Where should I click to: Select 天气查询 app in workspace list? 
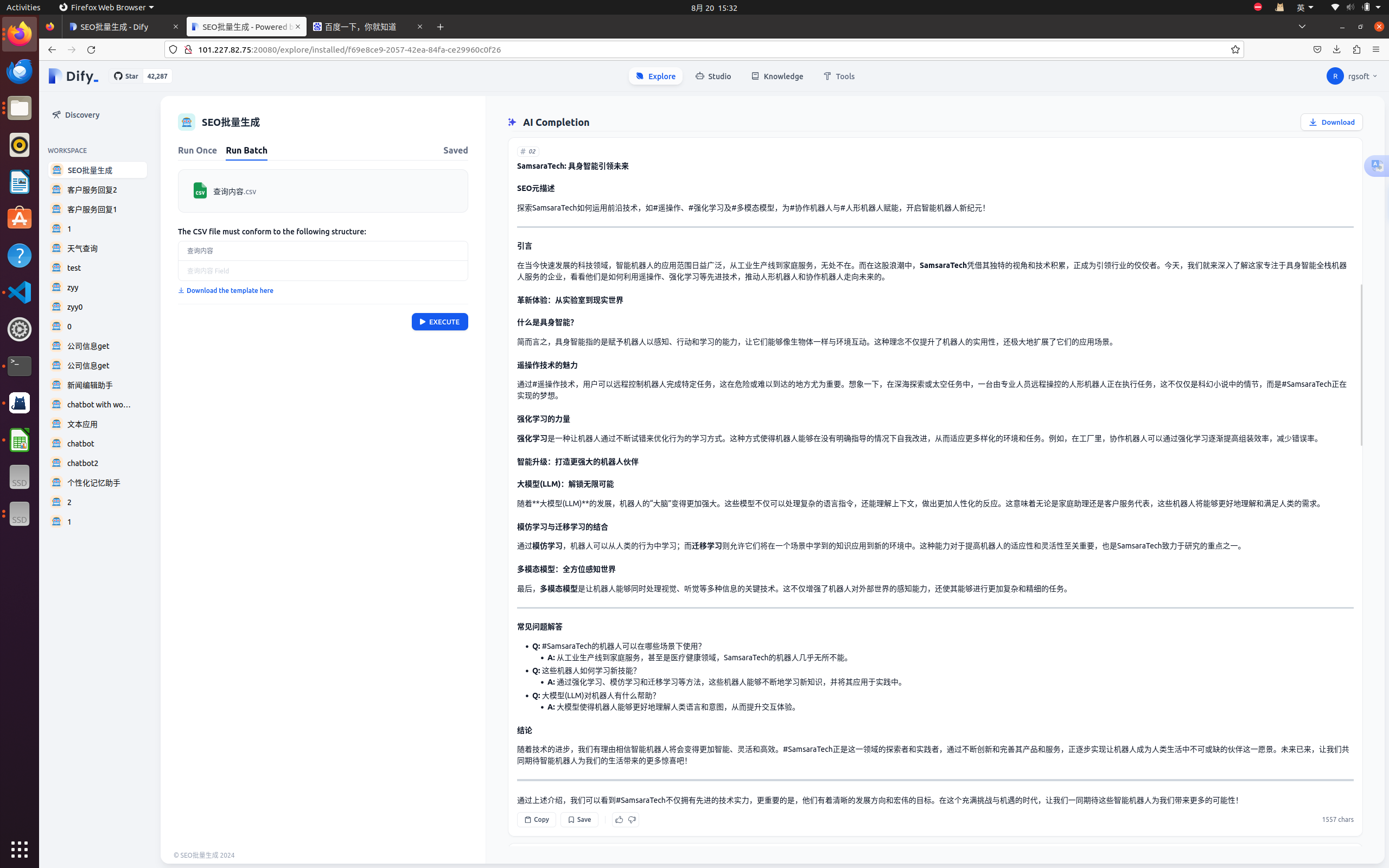[82, 248]
